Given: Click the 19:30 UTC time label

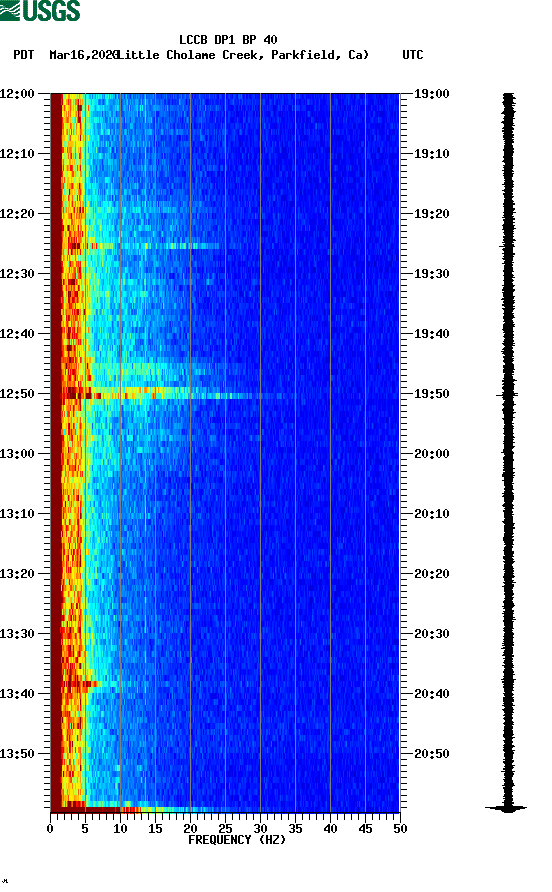Looking at the screenshot, I should 431,274.
